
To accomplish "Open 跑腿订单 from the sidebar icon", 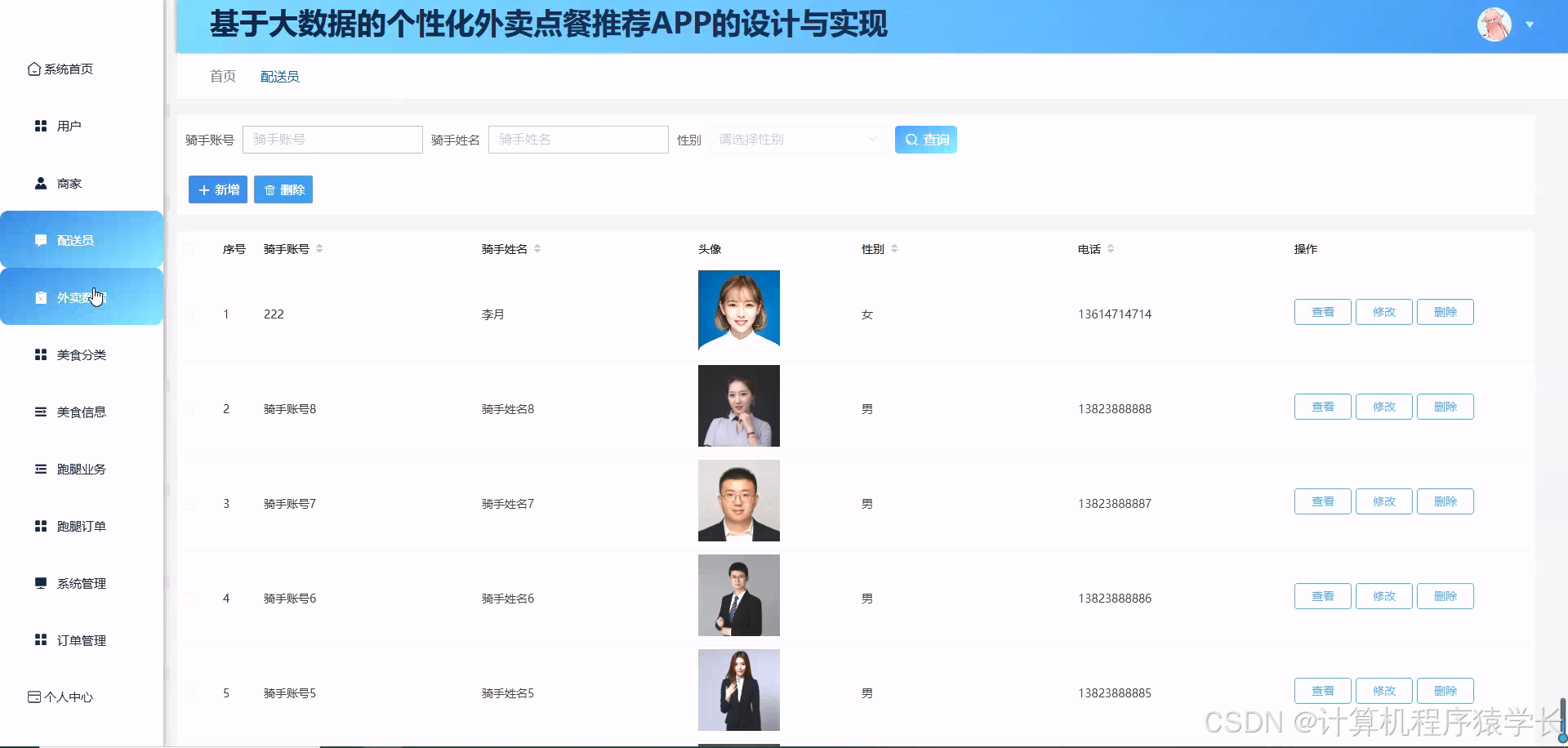I will (40, 526).
